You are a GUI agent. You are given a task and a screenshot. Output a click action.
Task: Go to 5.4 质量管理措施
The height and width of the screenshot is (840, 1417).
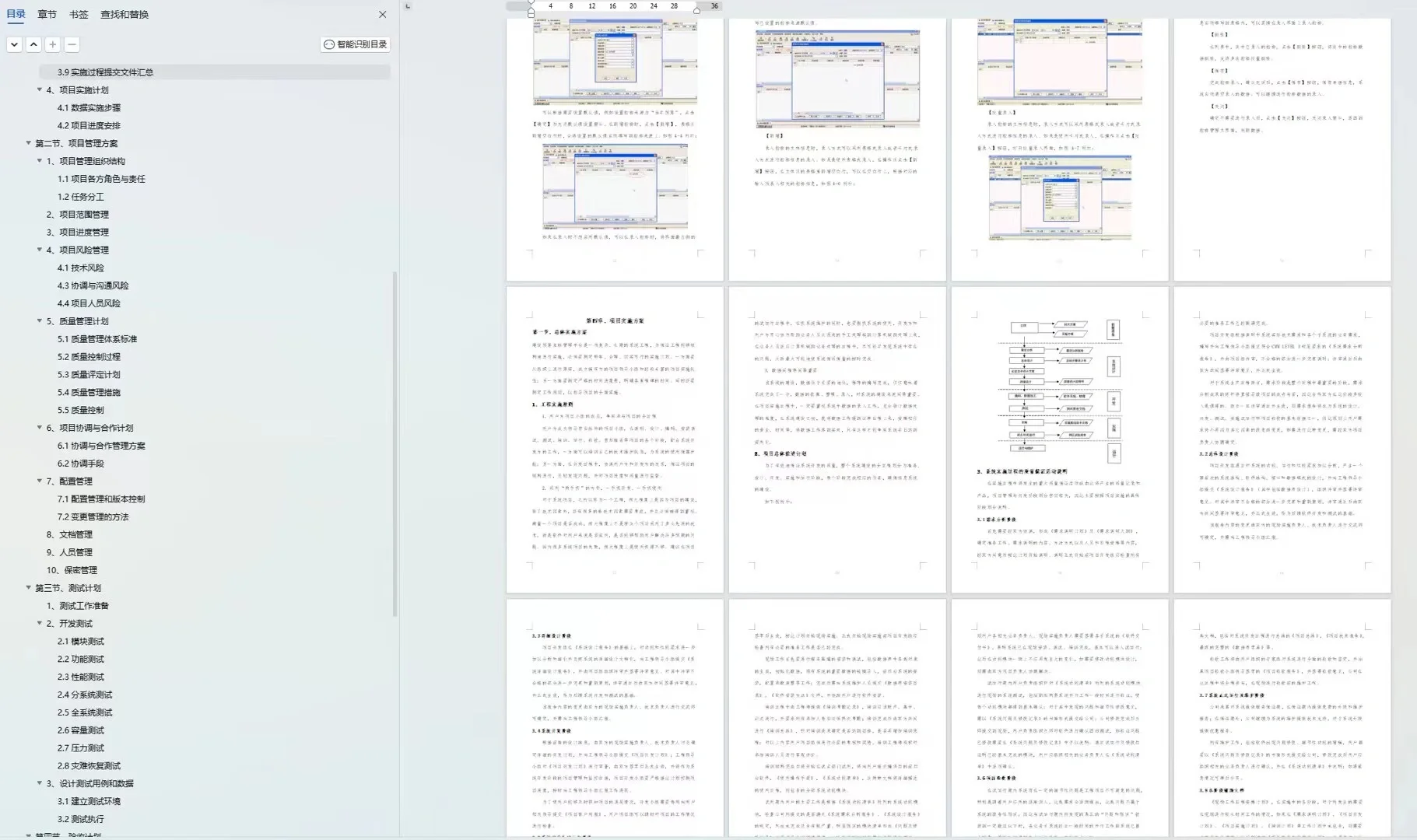click(89, 393)
